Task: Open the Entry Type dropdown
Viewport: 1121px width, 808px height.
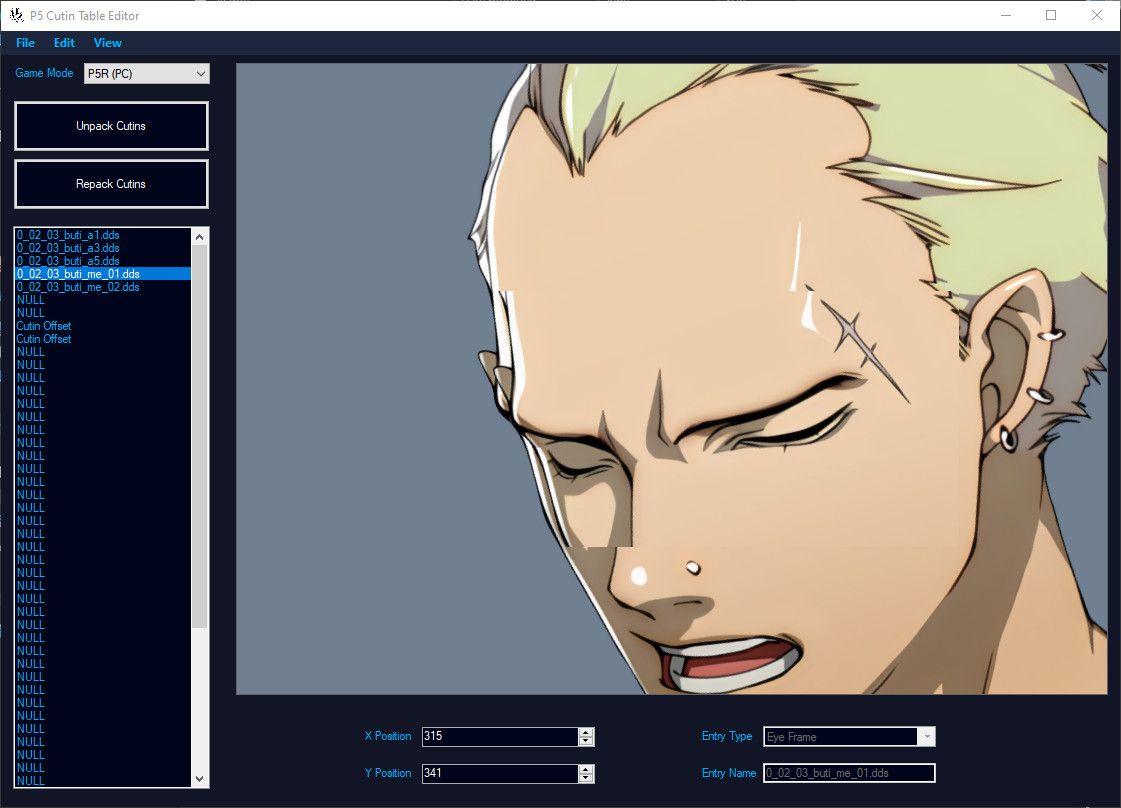Action: pos(926,736)
